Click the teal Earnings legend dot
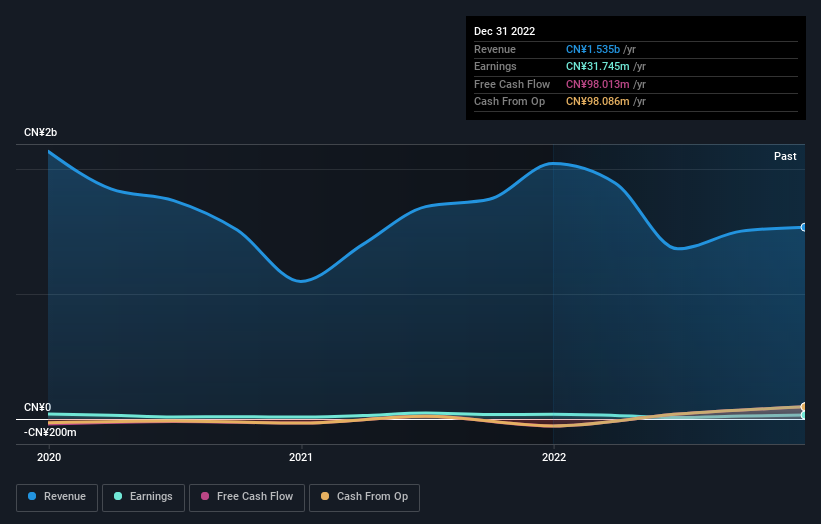Image resolution: width=821 pixels, height=524 pixels. 118,496
